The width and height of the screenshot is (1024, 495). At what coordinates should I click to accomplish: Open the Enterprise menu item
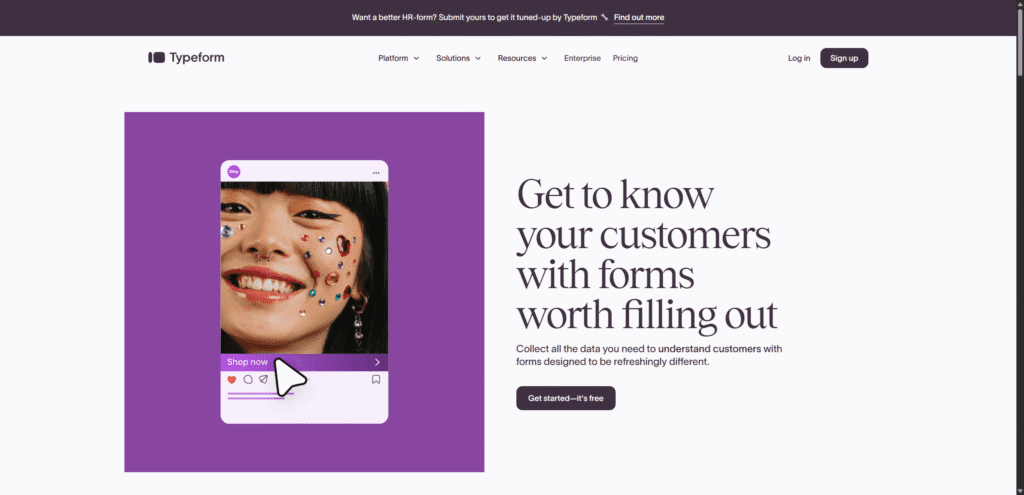582,58
